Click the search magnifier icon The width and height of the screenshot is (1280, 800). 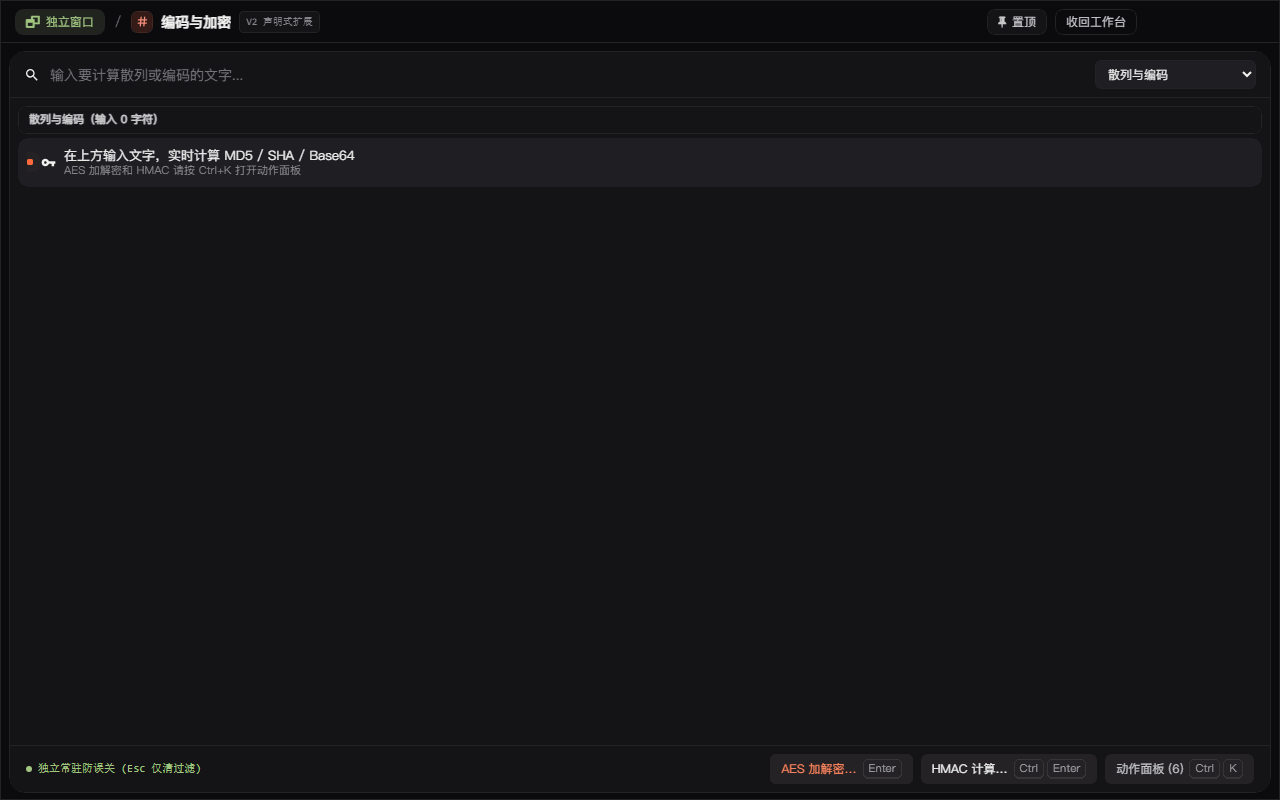pos(32,75)
